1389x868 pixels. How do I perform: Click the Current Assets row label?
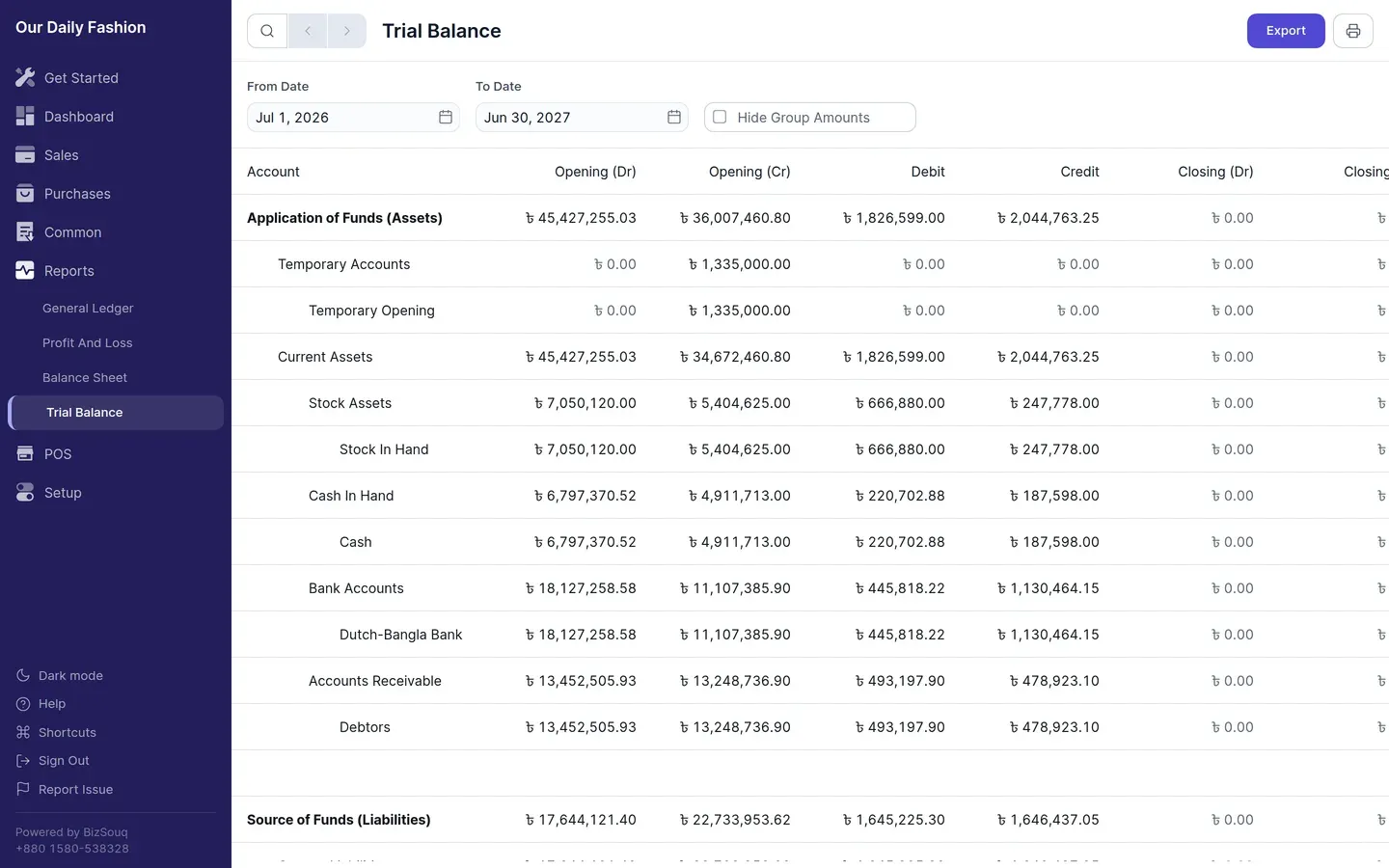[325, 357]
